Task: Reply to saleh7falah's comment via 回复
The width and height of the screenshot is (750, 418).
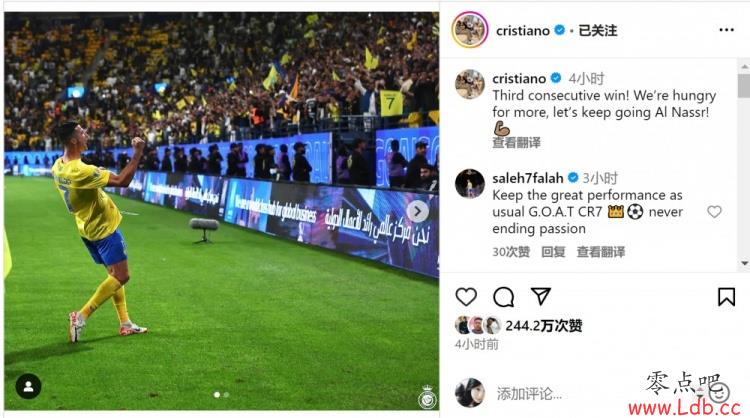Action: [553, 252]
